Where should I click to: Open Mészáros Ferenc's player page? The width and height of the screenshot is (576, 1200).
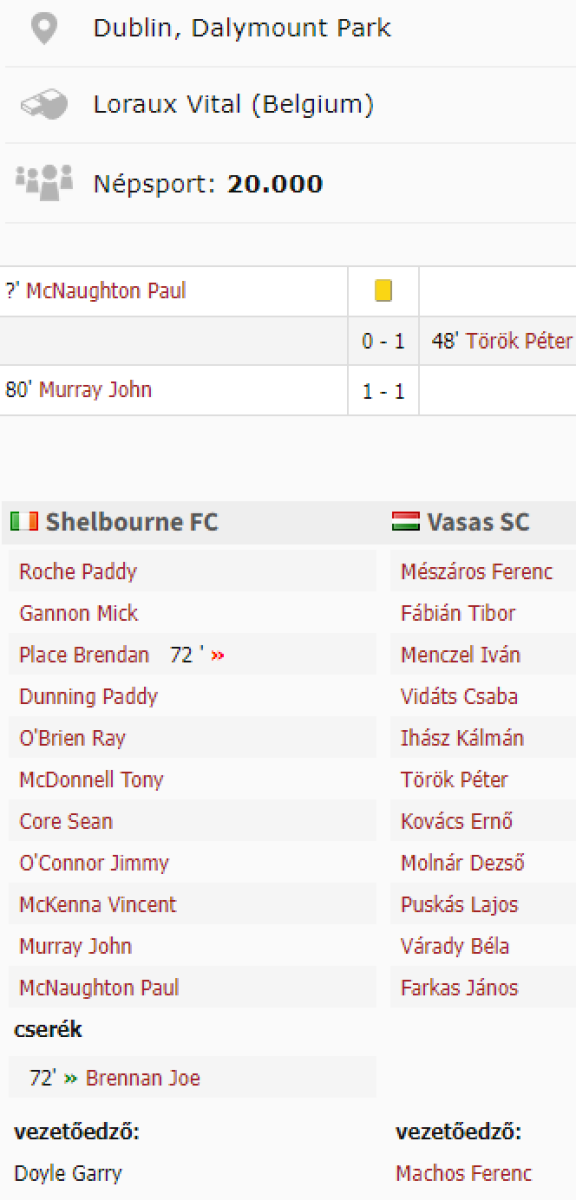click(x=477, y=572)
